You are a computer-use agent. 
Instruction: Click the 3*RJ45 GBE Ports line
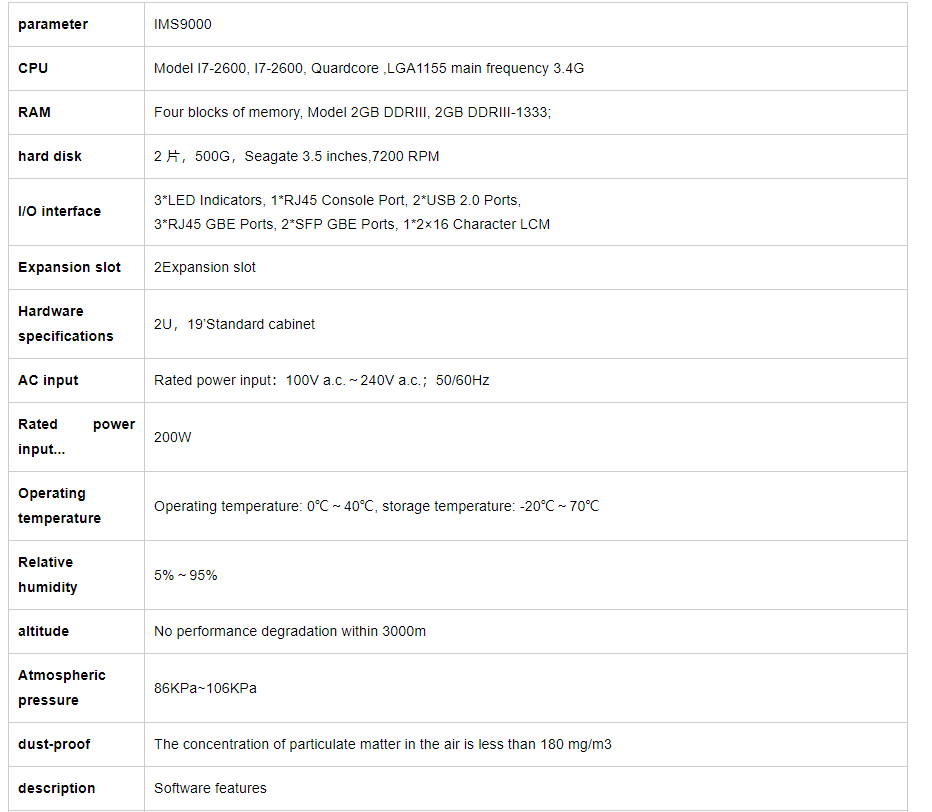click(x=351, y=224)
